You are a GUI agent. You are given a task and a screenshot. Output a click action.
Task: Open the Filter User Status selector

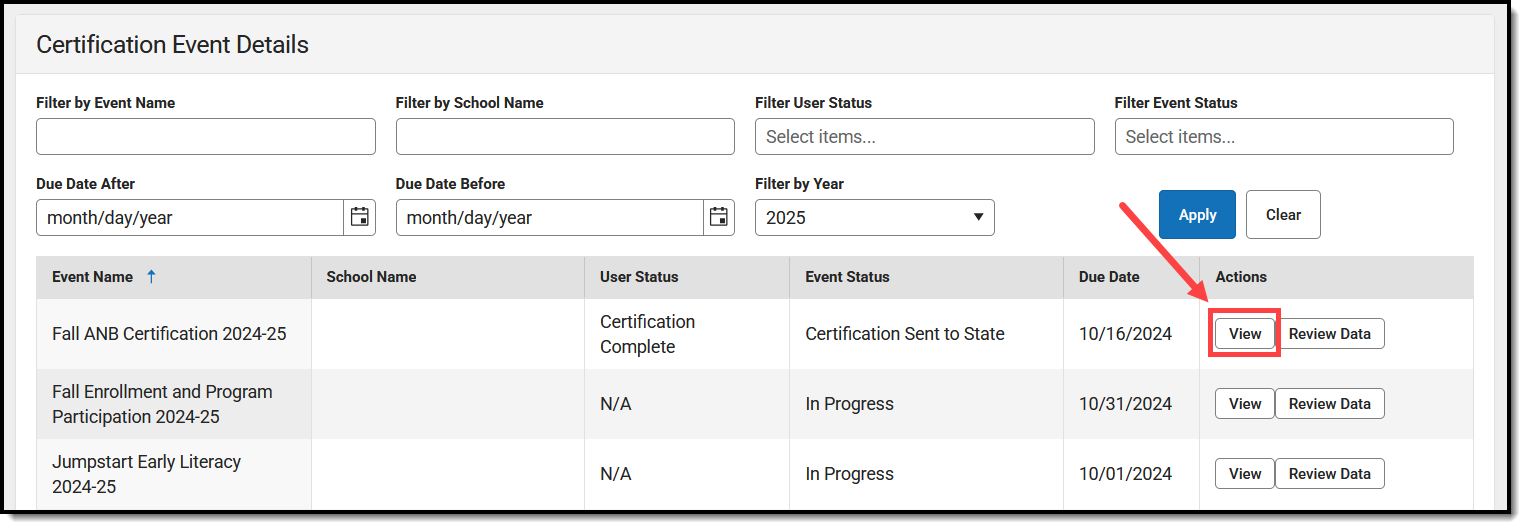coord(924,137)
